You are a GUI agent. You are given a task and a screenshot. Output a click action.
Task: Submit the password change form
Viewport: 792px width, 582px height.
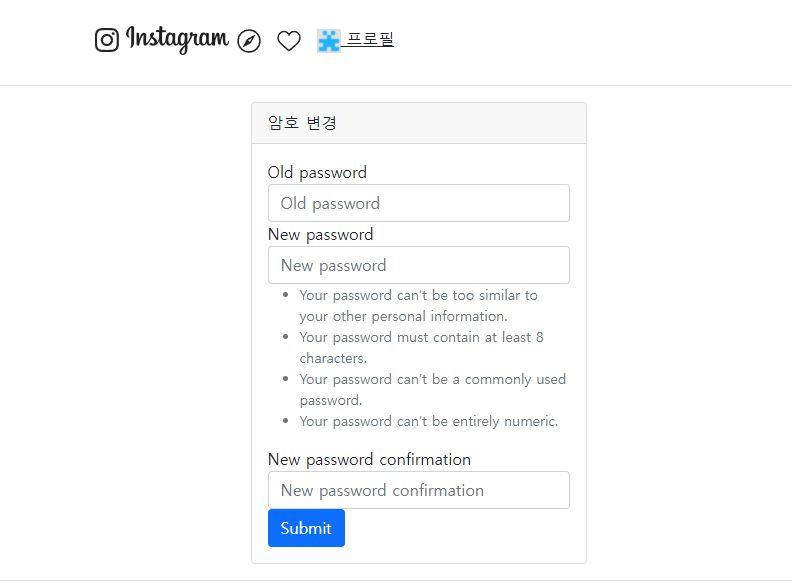click(x=306, y=528)
